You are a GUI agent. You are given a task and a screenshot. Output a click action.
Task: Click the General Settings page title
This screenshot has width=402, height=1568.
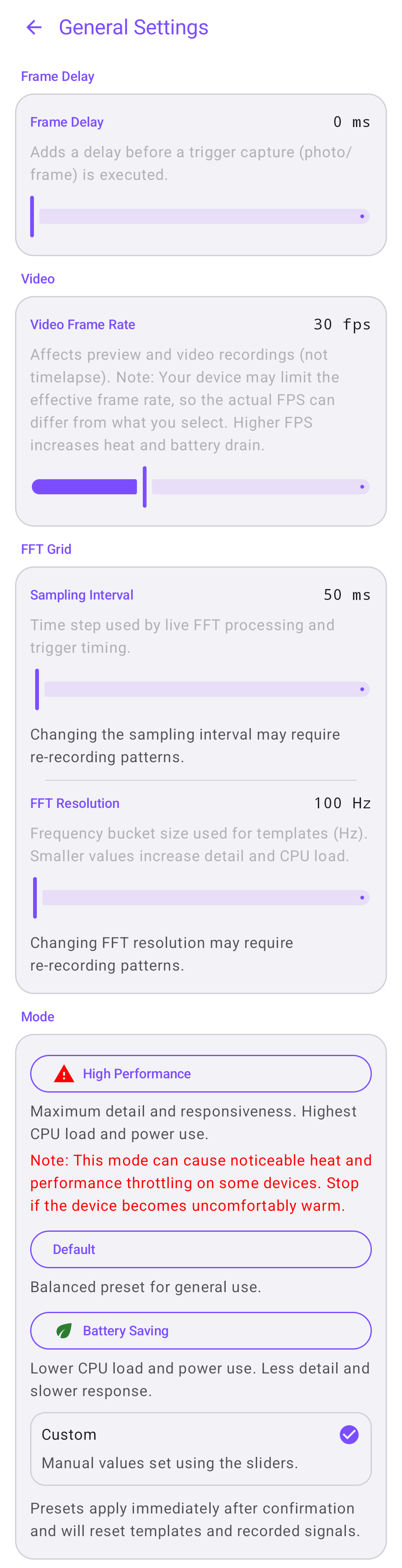click(x=133, y=27)
